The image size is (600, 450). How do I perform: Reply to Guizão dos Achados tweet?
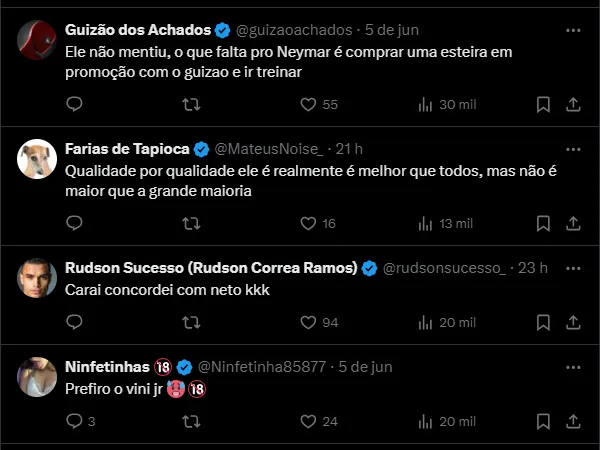(x=74, y=104)
